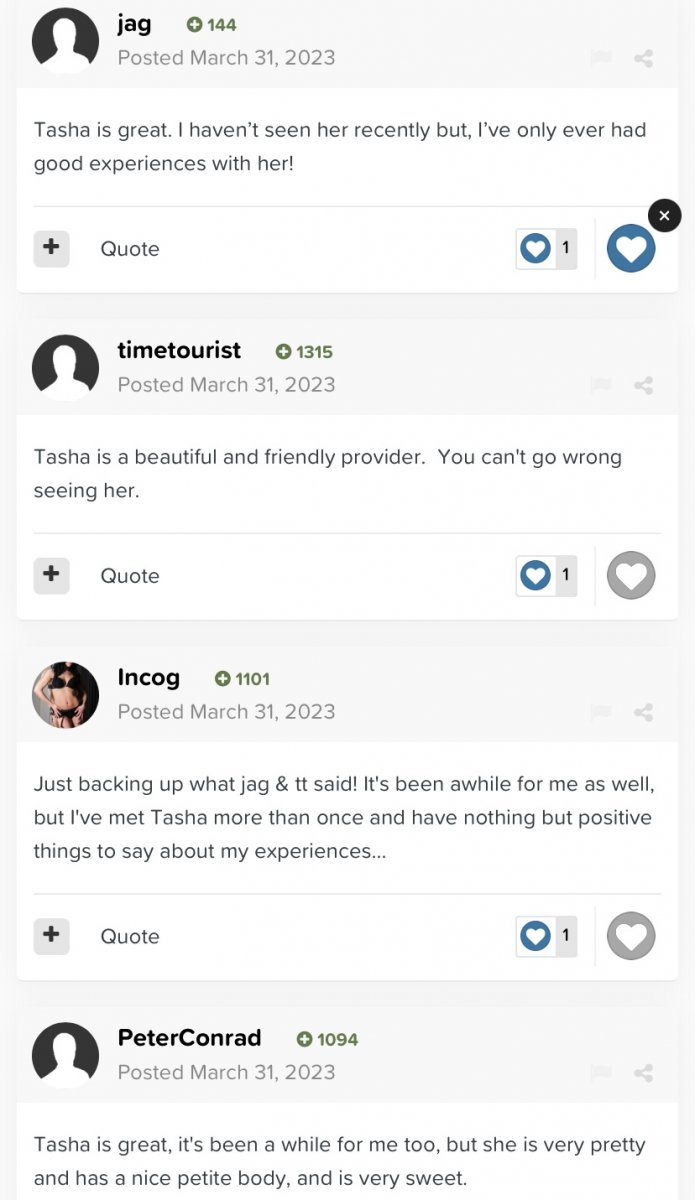This screenshot has height=1200, width=695.
Task: Share timetourist's post
Action: click(644, 385)
